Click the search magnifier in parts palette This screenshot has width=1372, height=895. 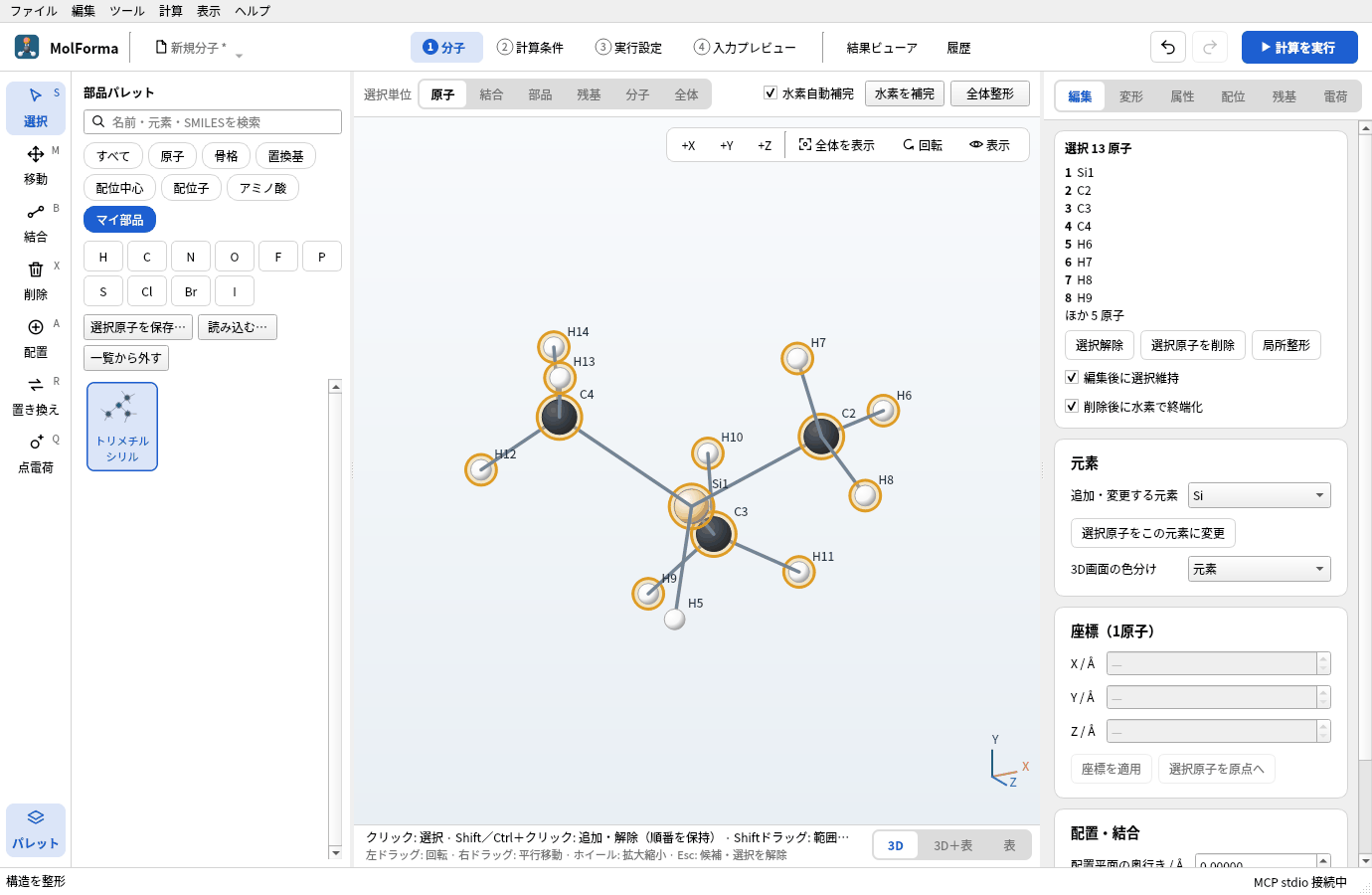point(98,122)
